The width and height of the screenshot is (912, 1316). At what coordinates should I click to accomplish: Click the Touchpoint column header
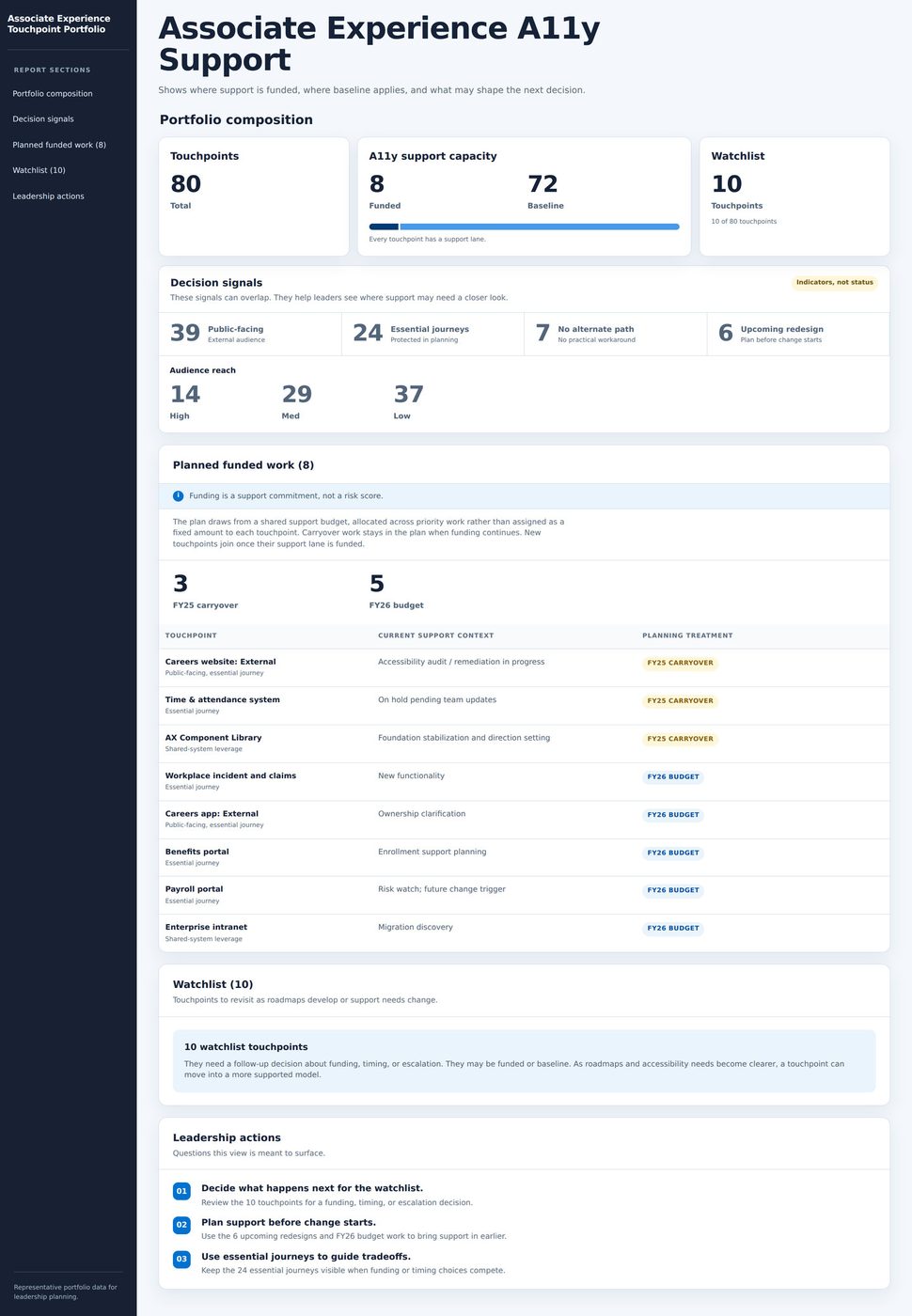(x=191, y=635)
